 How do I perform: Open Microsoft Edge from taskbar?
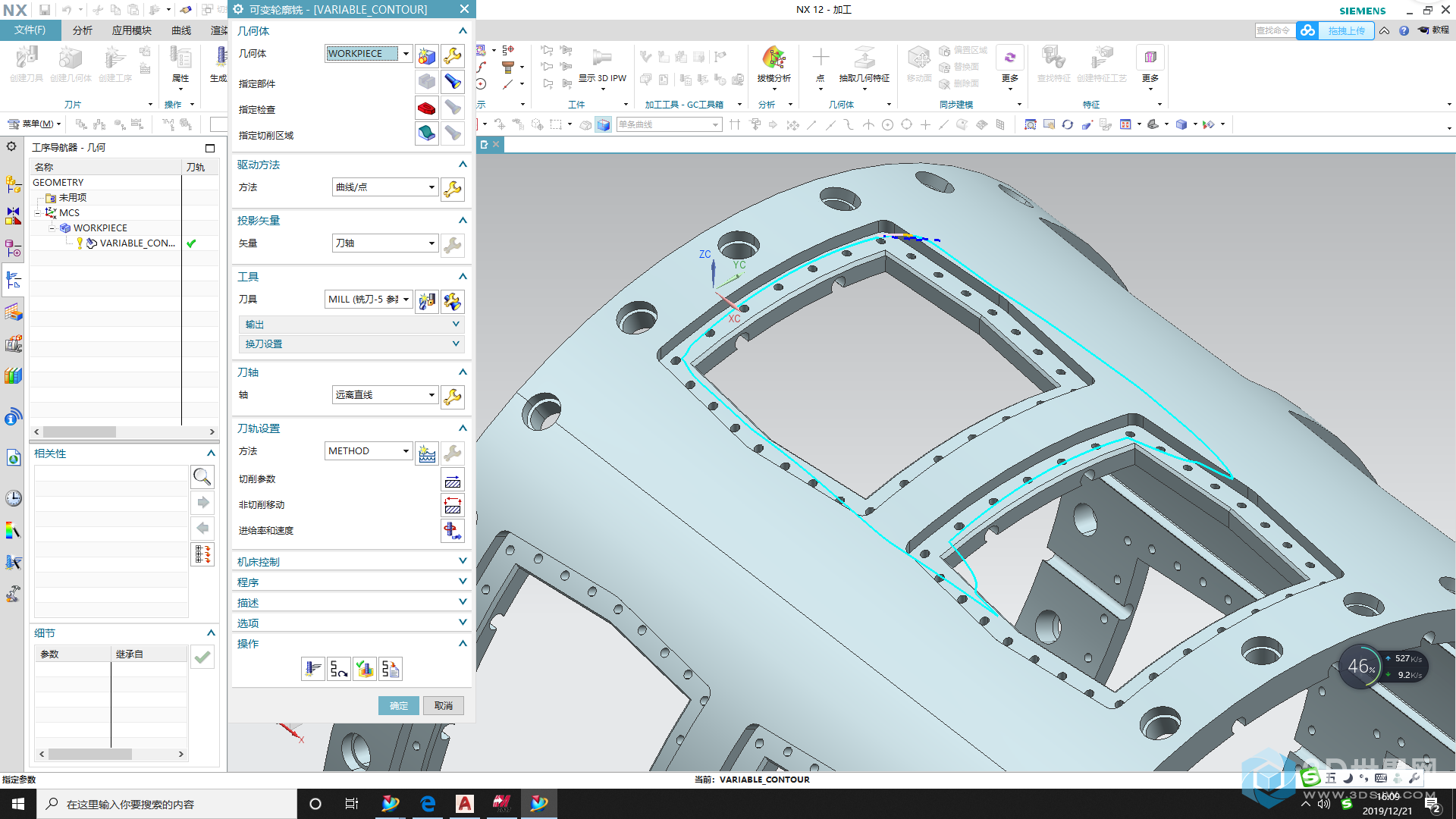tap(428, 804)
